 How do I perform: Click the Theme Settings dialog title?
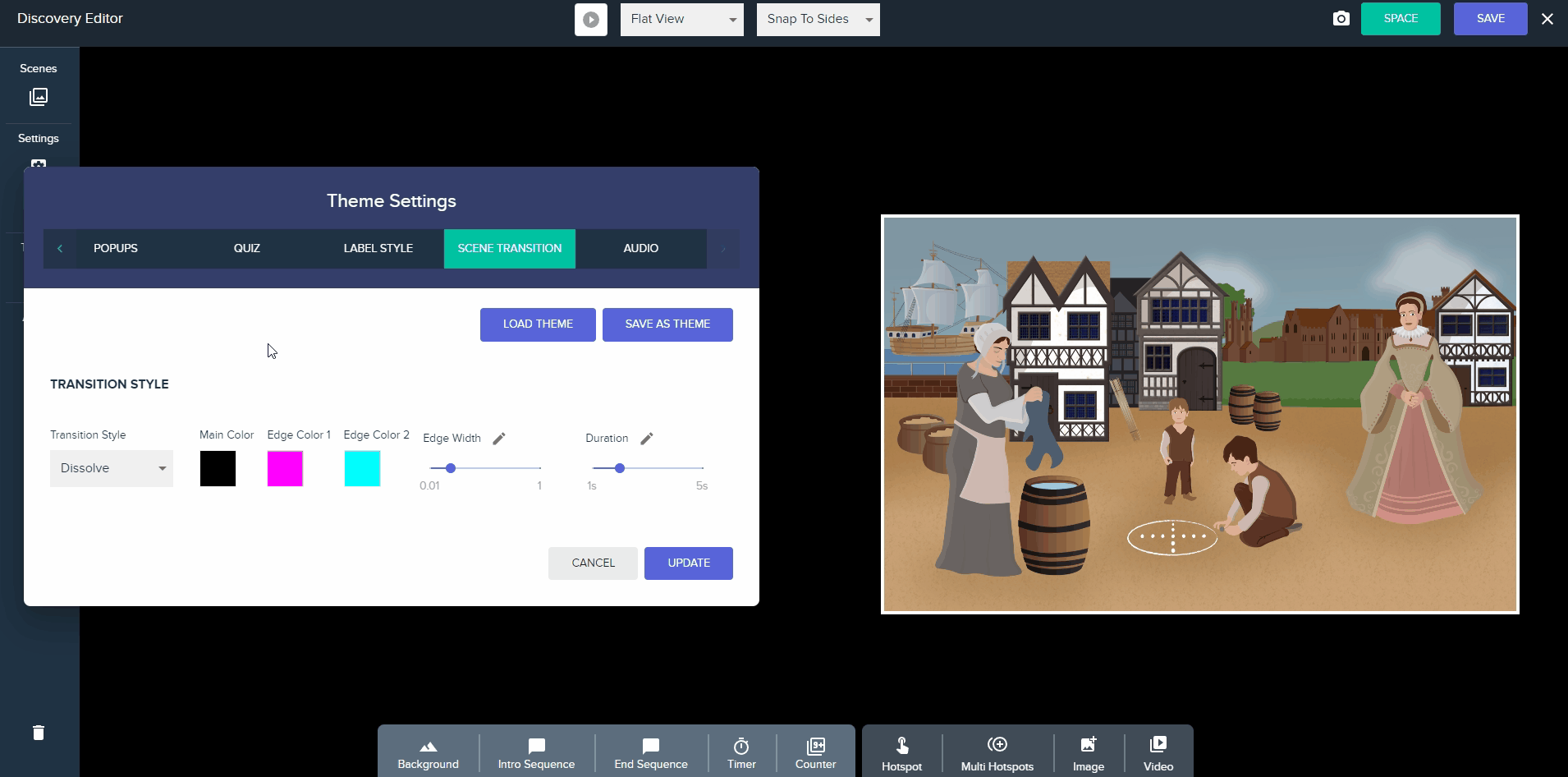(392, 201)
